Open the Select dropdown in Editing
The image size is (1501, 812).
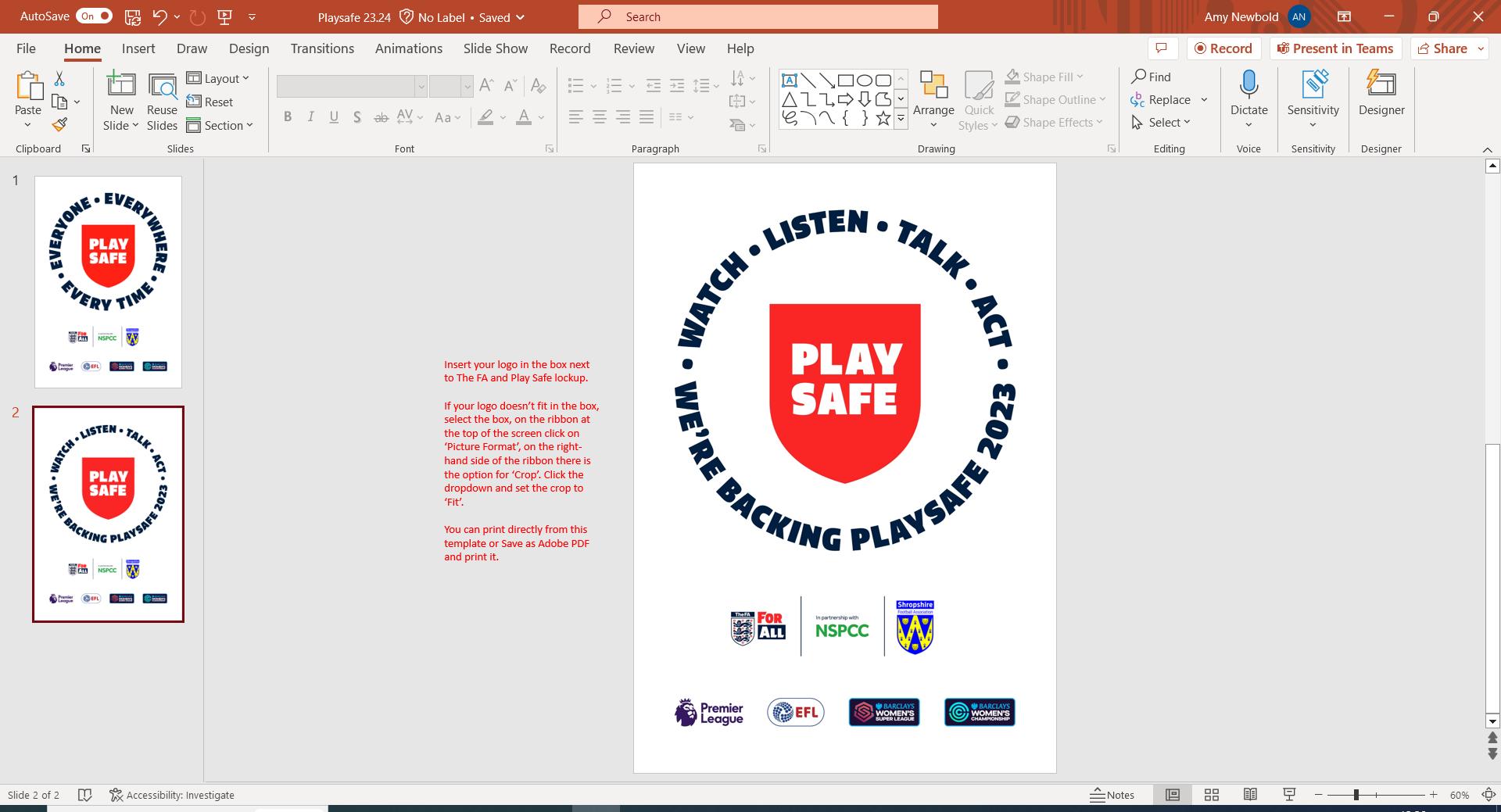tap(1160, 122)
